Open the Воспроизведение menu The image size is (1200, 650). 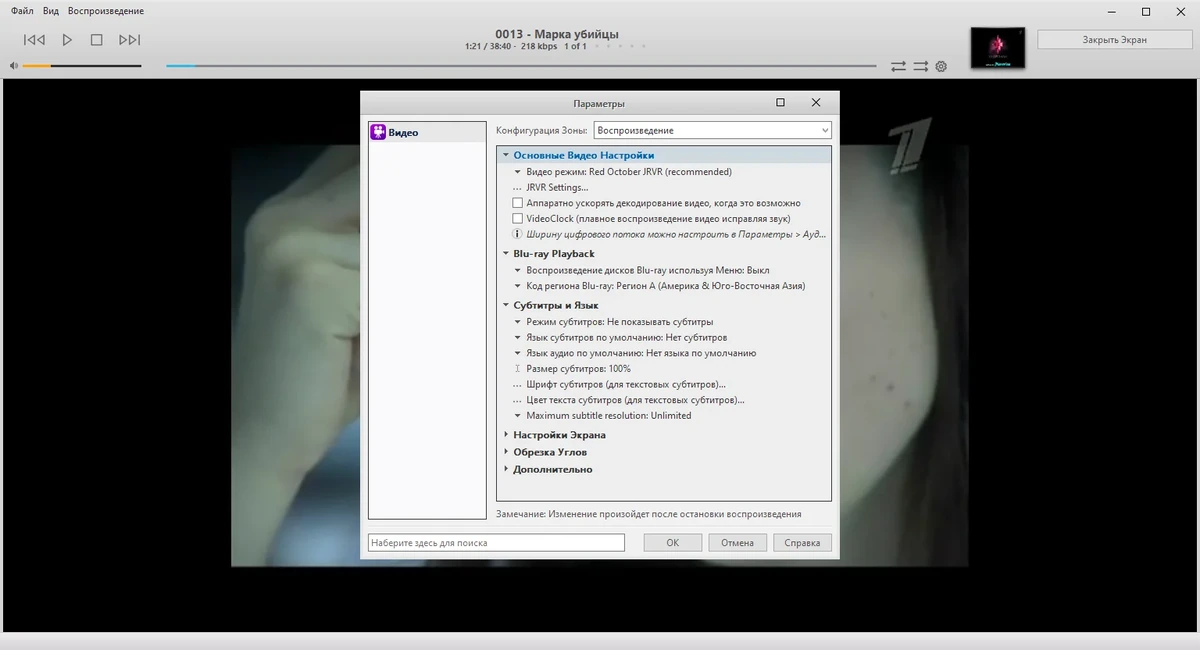click(106, 11)
